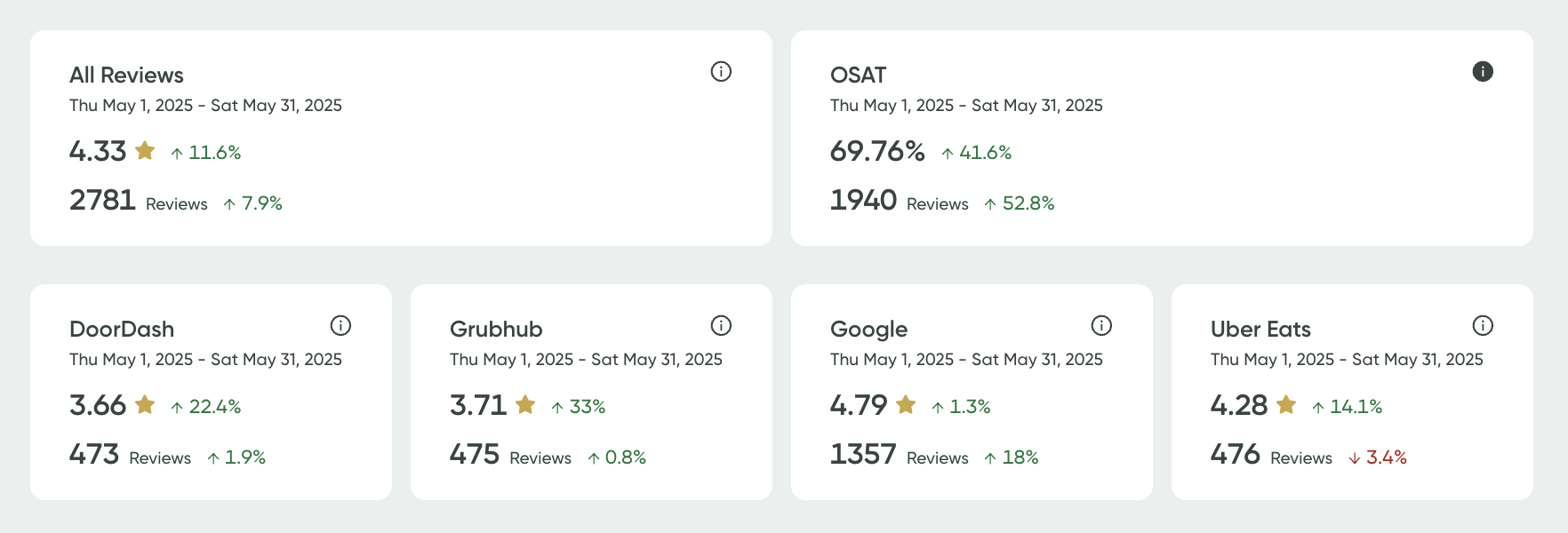Click the red 3.4% decrease indicator
Image resolution: width=1568 pixels, height=533 pixels.
click(x=1378, y=457)
